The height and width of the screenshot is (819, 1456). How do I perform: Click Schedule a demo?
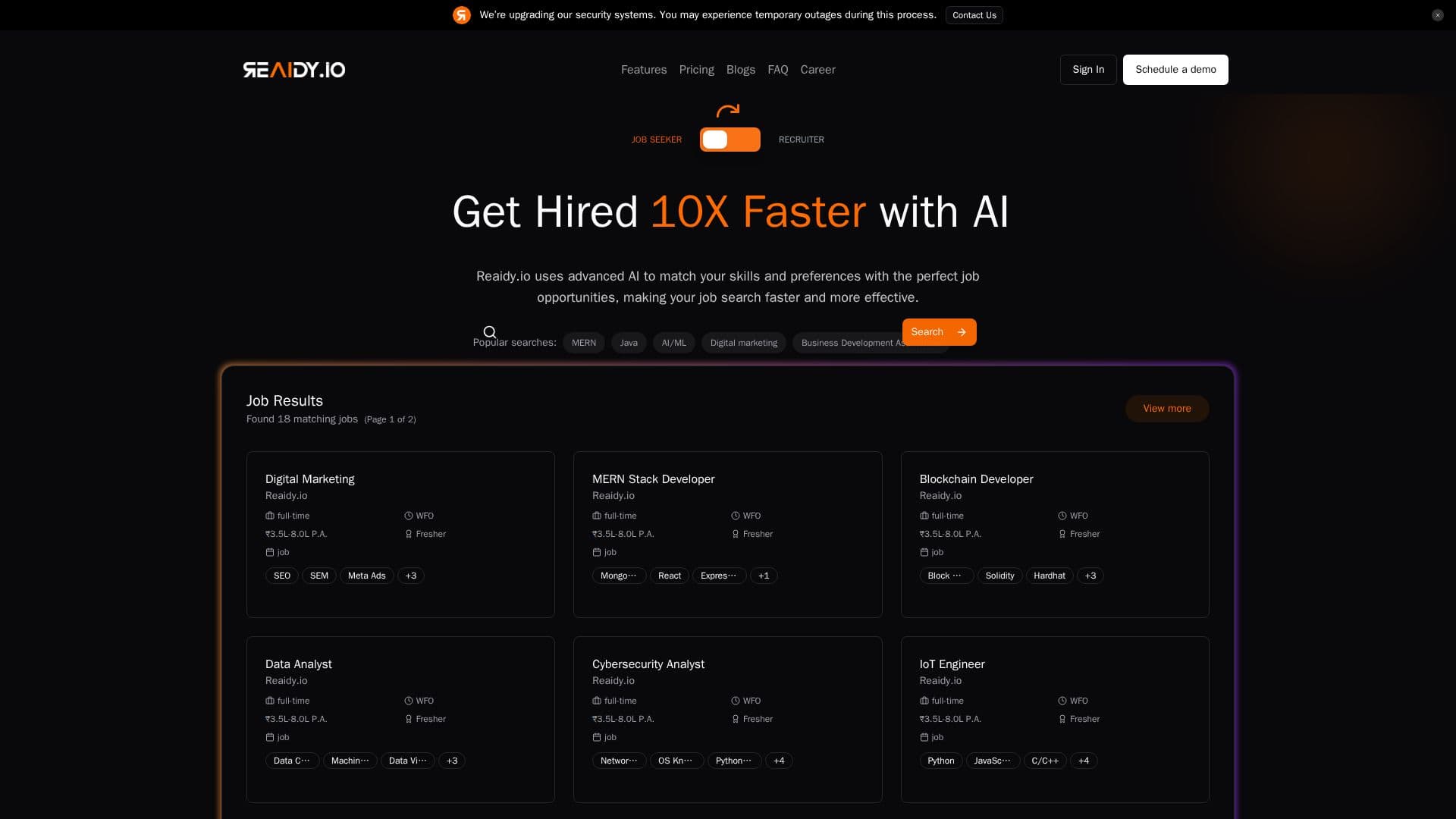point(1175,70)
